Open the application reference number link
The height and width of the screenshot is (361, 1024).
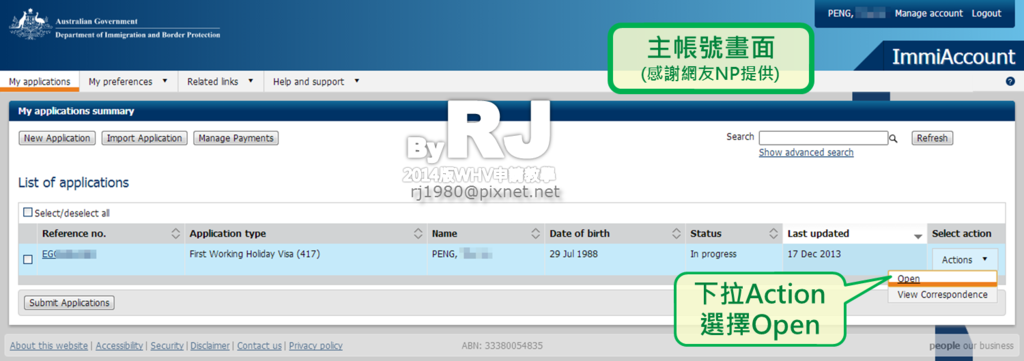pos(69,254)
